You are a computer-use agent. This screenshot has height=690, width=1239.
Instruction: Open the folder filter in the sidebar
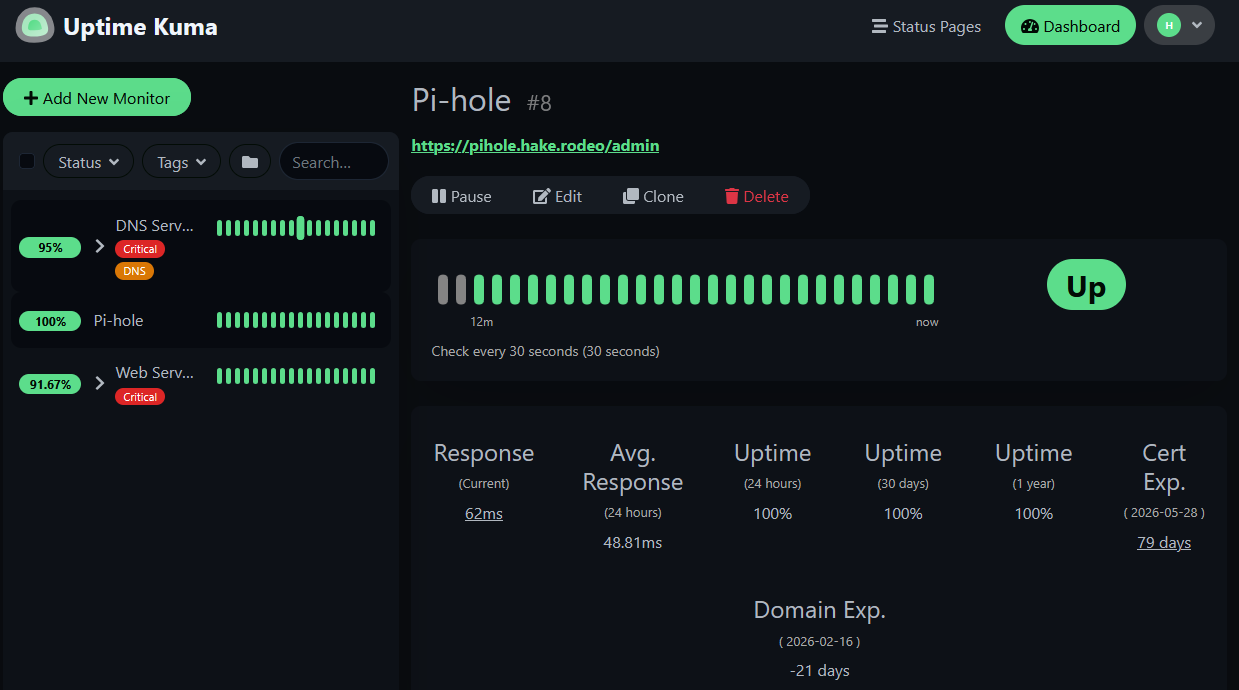pos(249,160)
